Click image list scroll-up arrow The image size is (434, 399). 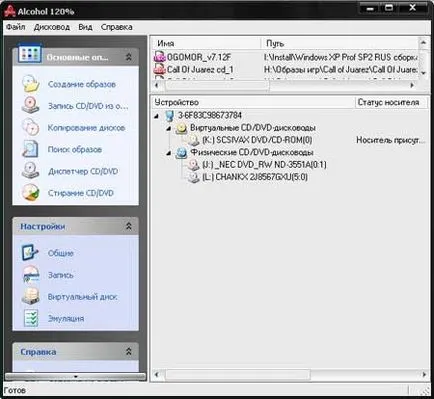[x=423, y=43]
